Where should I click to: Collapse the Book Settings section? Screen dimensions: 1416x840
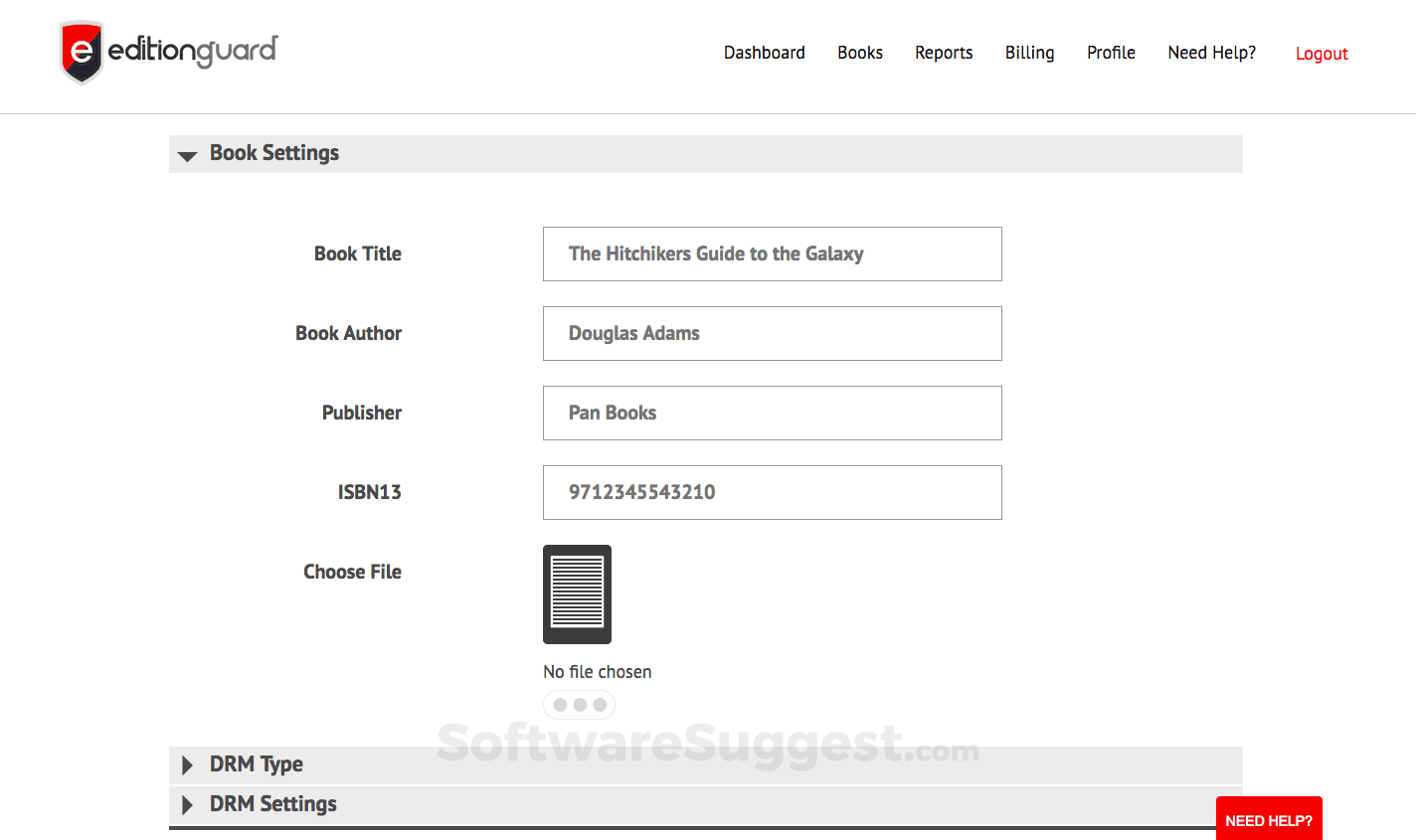(187, 155)
